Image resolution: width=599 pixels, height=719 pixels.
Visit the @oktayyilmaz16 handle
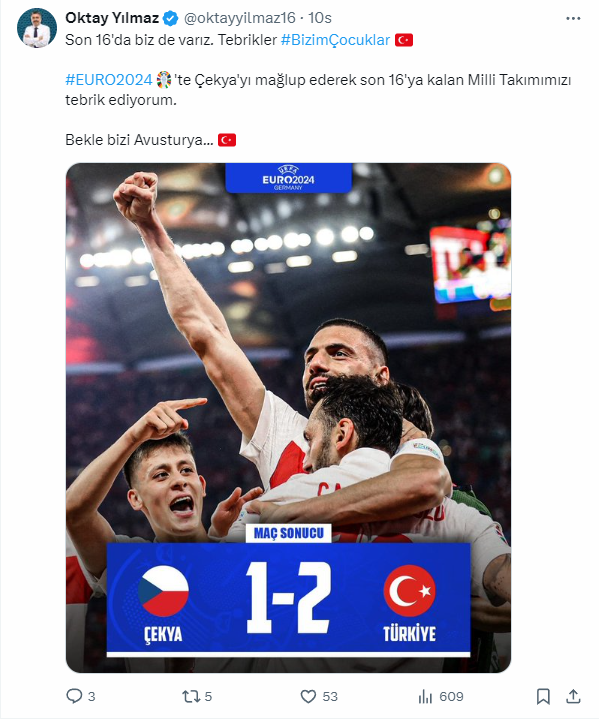(x=239, y=18)
